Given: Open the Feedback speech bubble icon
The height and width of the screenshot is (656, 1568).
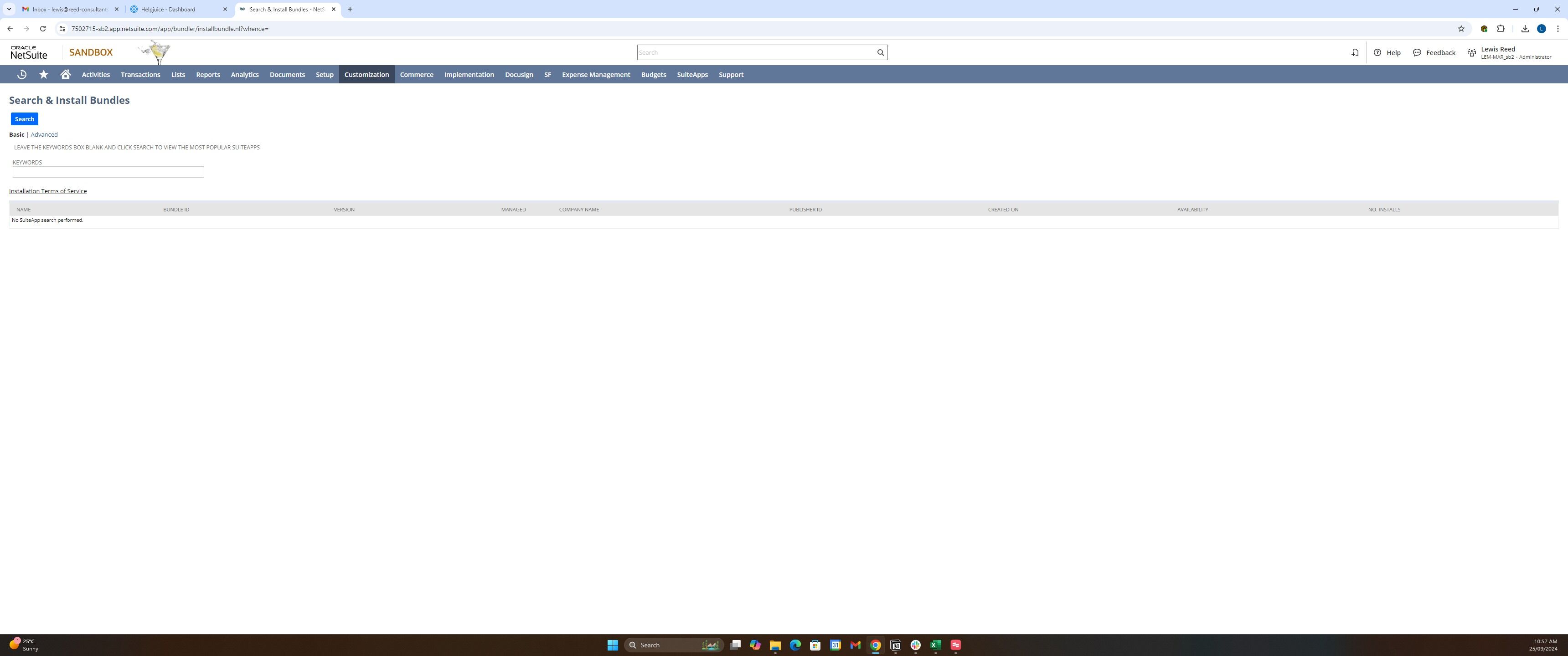Looking at the screenshot, I should [x=1417, y=52].
